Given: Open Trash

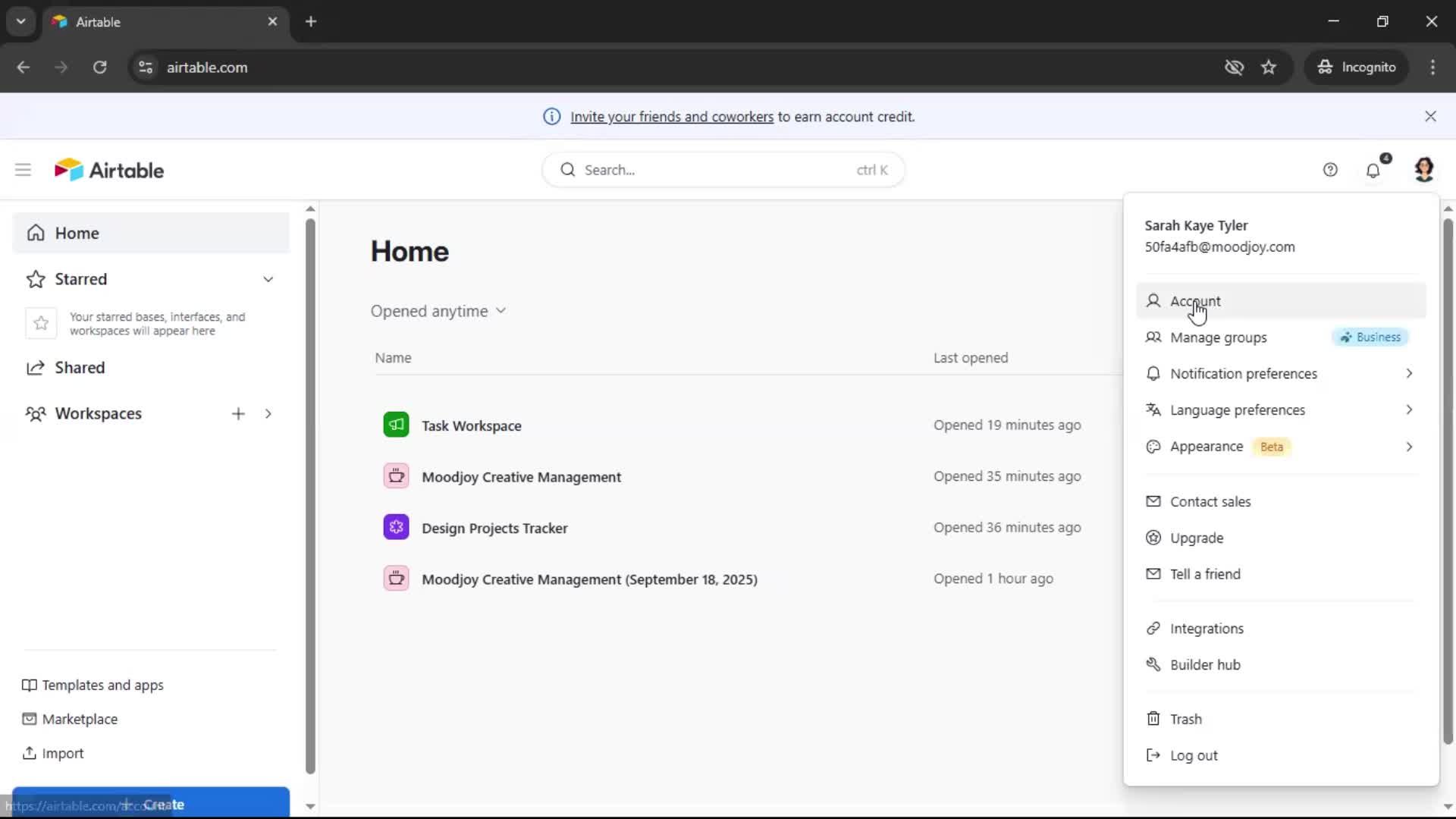Looking at the screenshot, I should (1281, 719).
